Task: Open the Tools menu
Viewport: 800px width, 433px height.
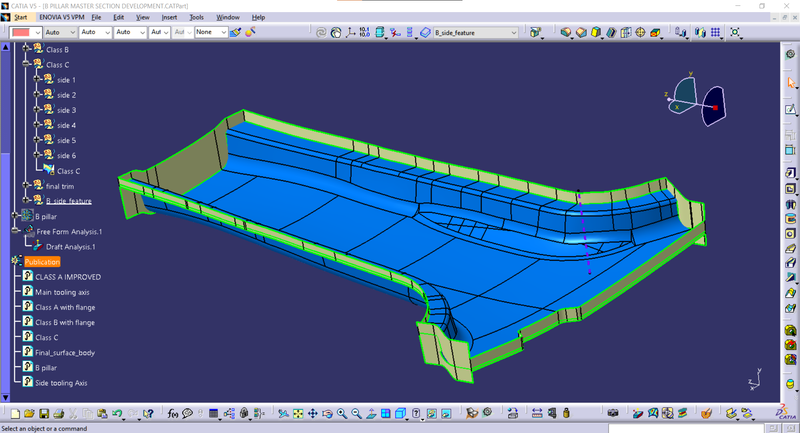Action: pos(196,17)
